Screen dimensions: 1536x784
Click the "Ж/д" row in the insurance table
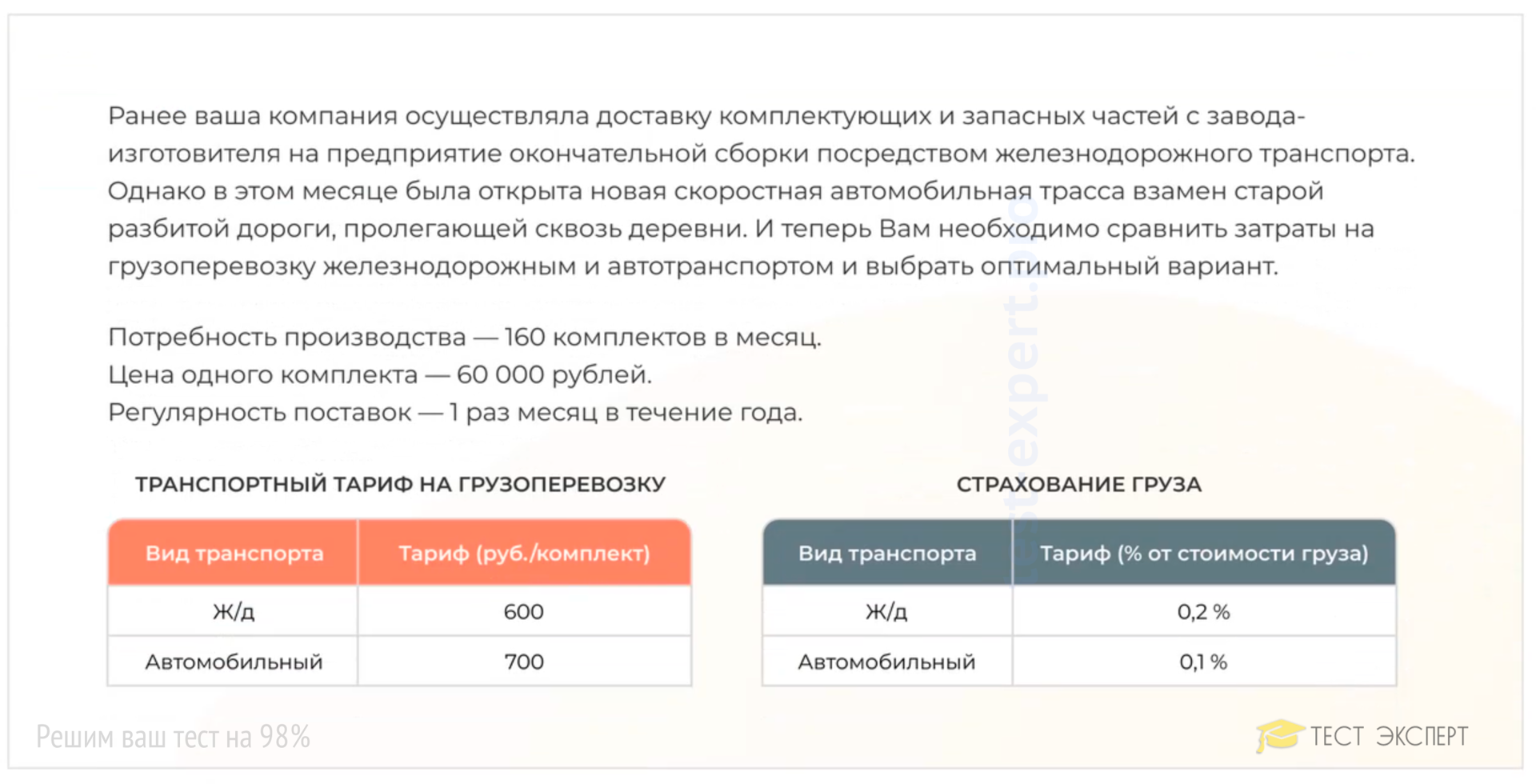click(887, 612)
